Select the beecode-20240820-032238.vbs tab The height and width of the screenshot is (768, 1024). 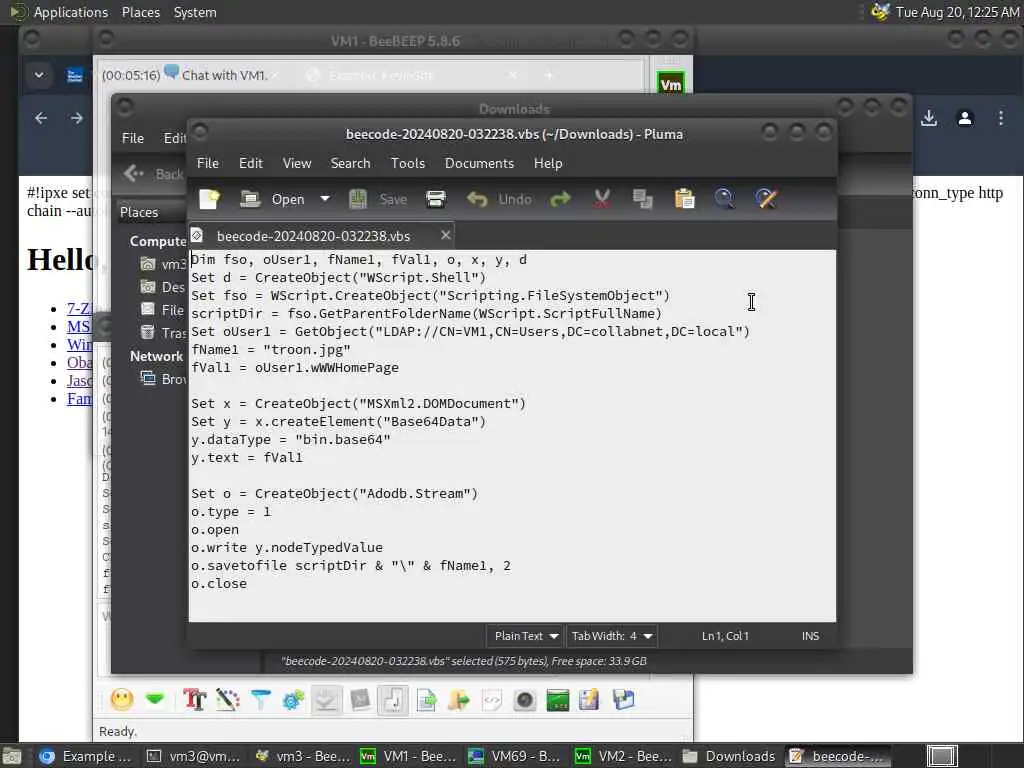click(x=313, y=236)
